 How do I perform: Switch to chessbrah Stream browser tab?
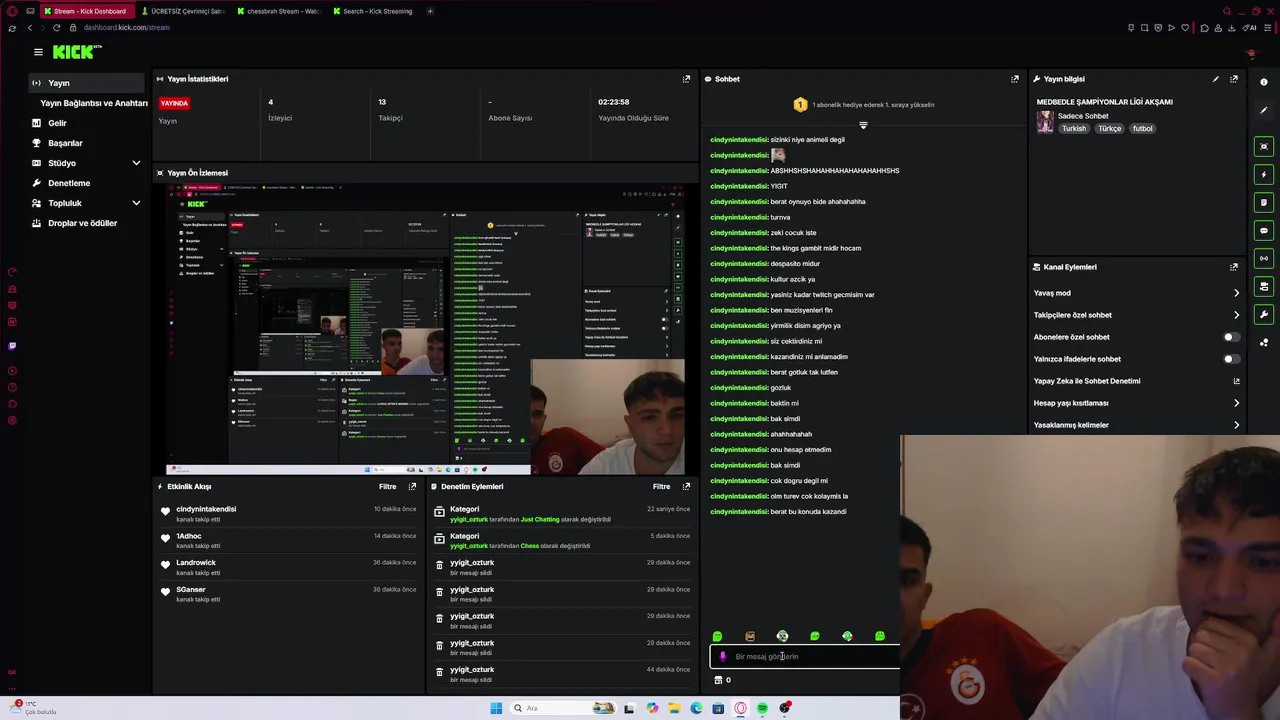pyautogui.click(x=277, y=11)
